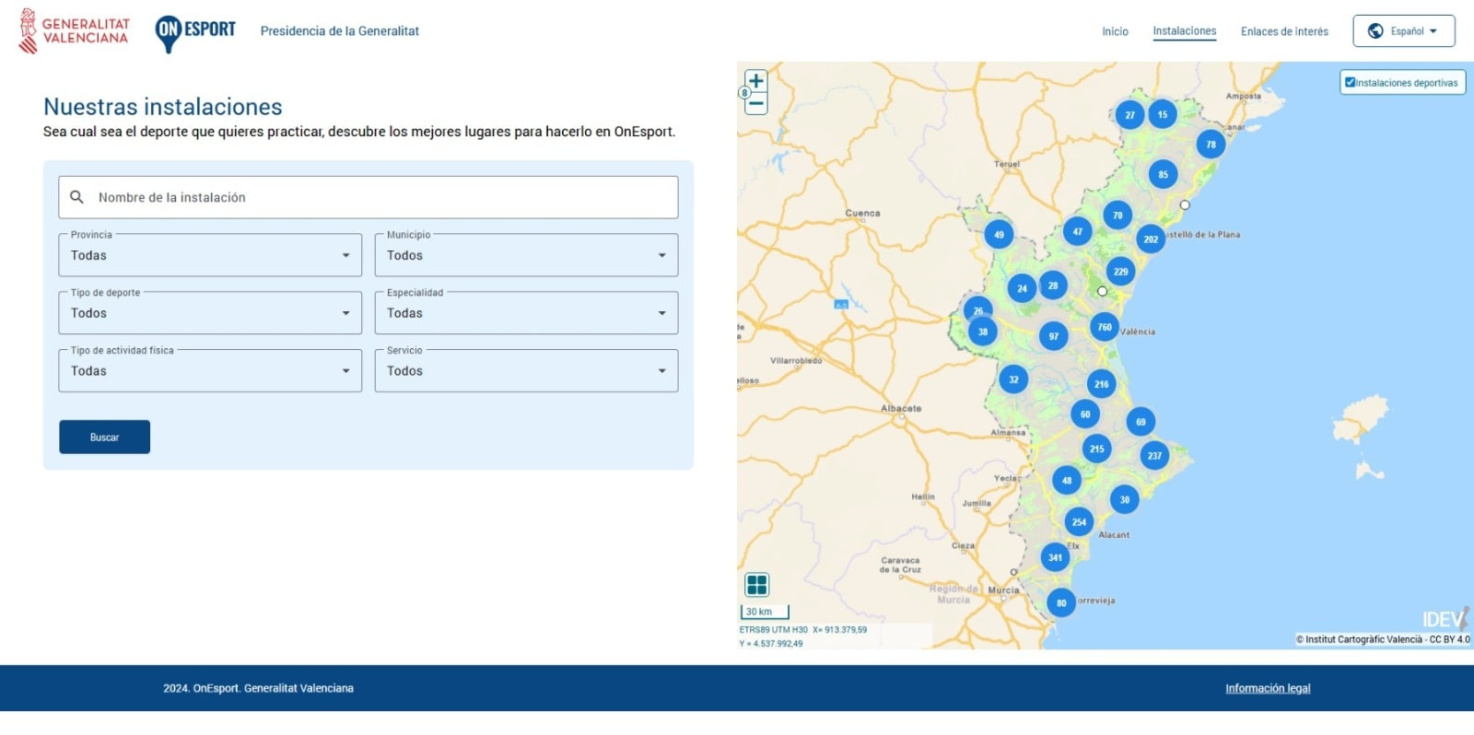Screen dimensions: 1474x735
Task: Click the 760 cluster marker near València
Action: pyautogui.click(x=1104, y=327)
